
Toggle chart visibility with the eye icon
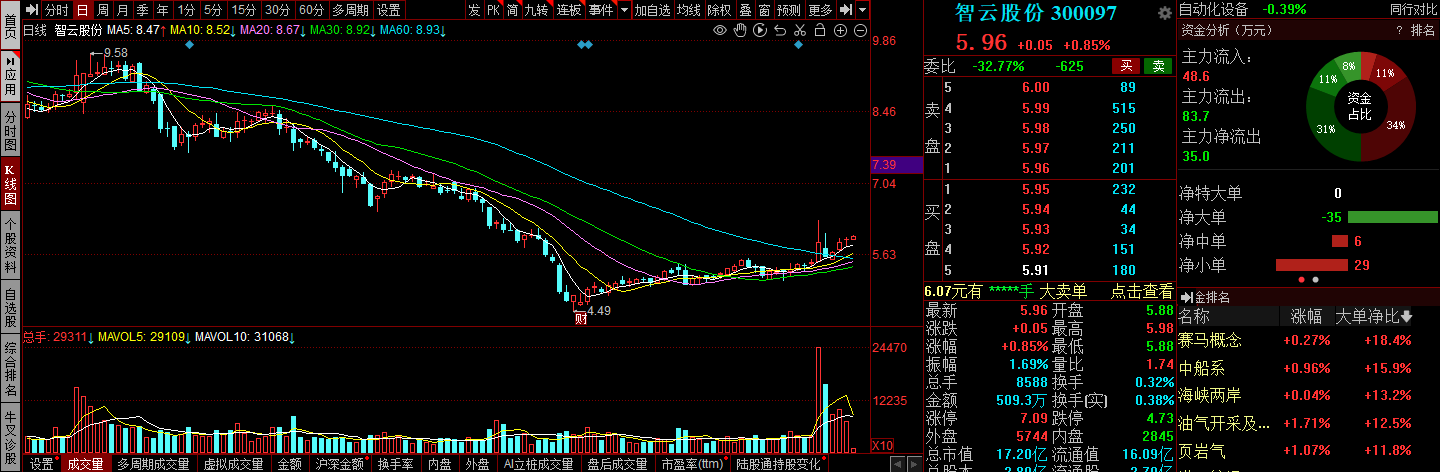(720, 30)
